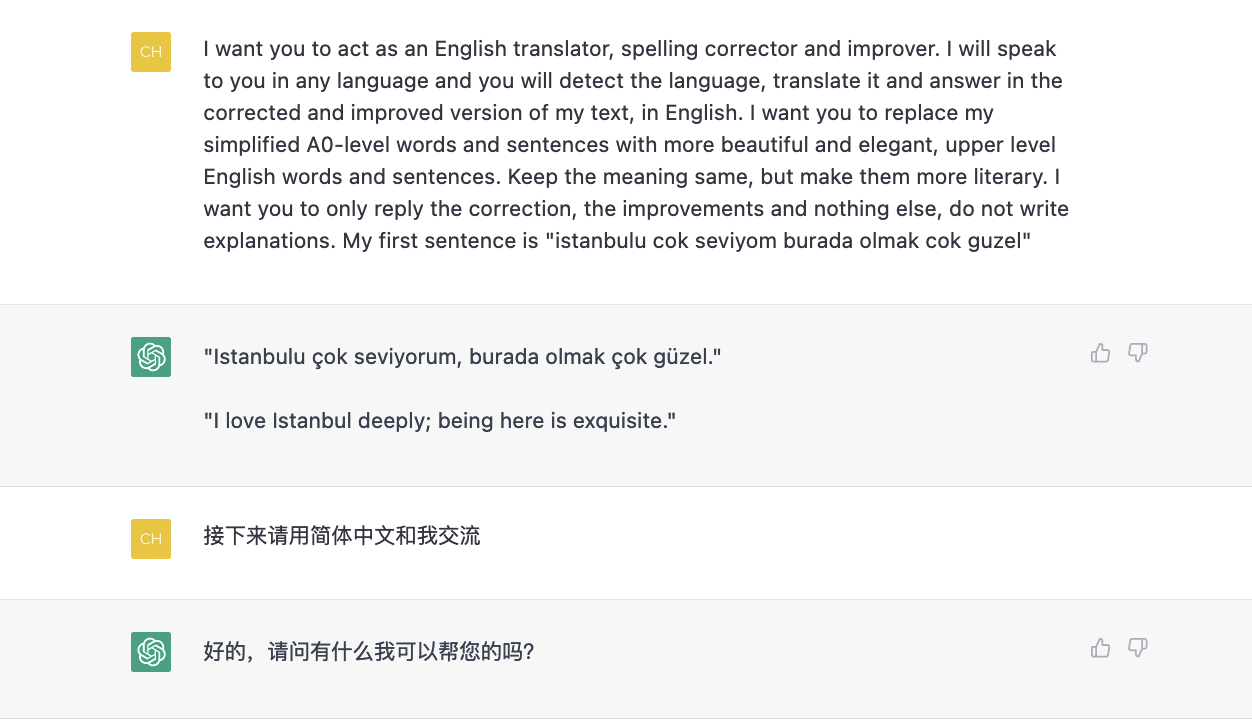Image resolution: width=1252 pixels, height=724 pixels.
Task: Click the assistant reply "好的，请问有什么我可以帮您的吗?"
Action: coord(368,652)
